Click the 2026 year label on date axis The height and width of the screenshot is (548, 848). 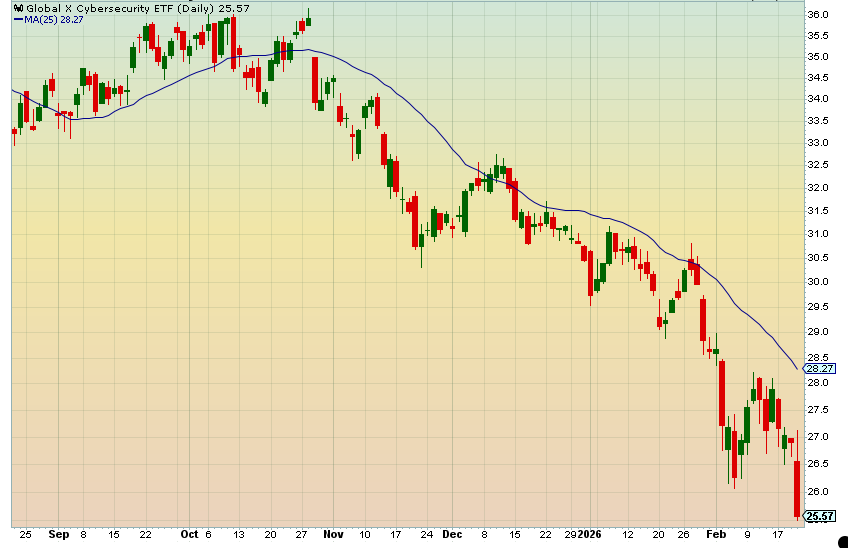589,534
